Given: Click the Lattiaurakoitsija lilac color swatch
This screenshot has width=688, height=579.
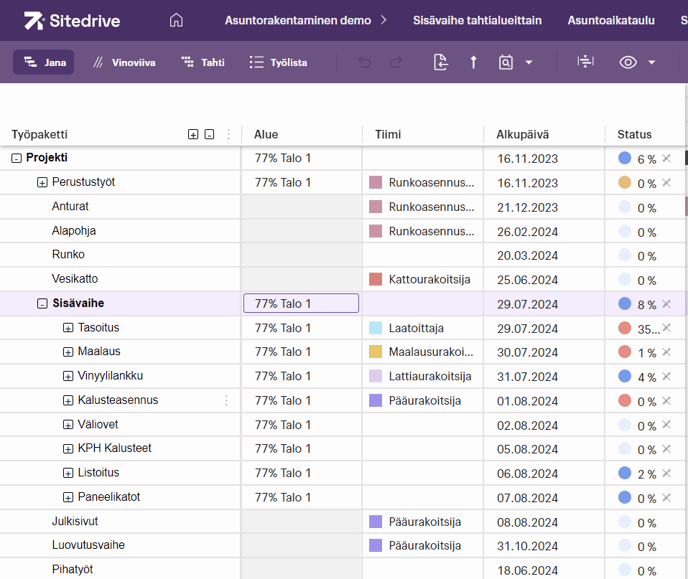Looking at the screenshot, I should click(375, 376).
